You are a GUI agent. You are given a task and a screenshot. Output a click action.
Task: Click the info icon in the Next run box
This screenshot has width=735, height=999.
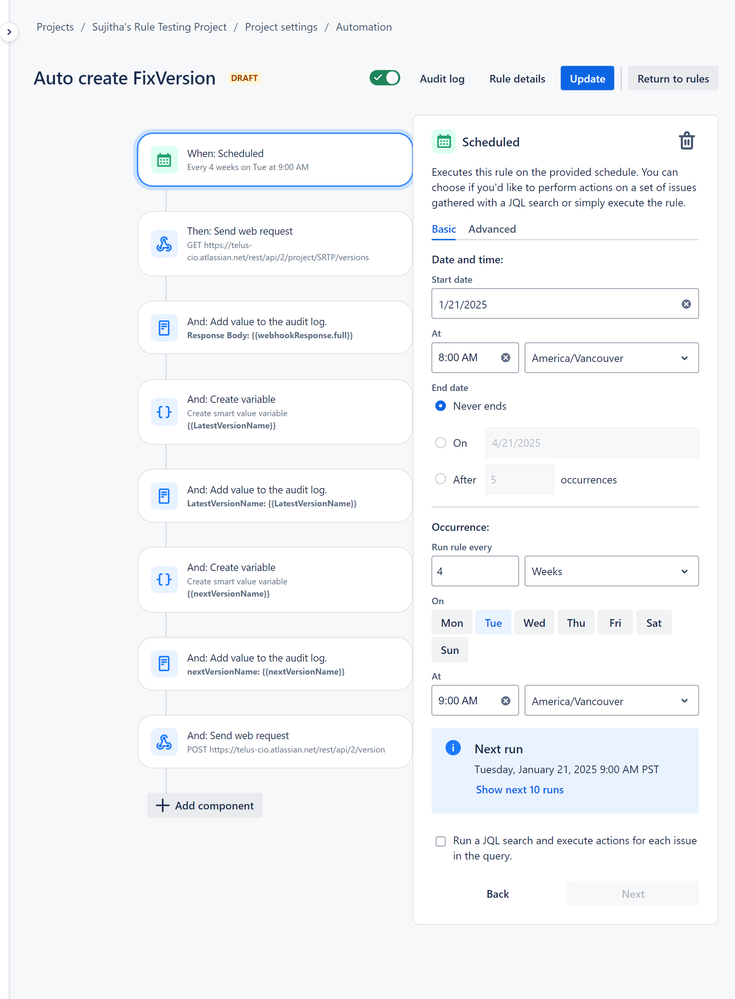tap(453, 747)
